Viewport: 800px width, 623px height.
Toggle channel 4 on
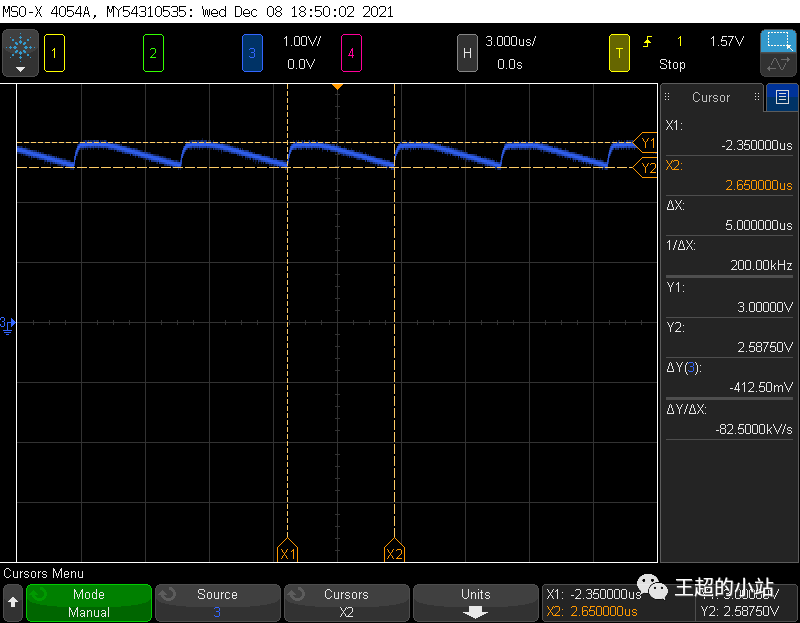[351, 53]
